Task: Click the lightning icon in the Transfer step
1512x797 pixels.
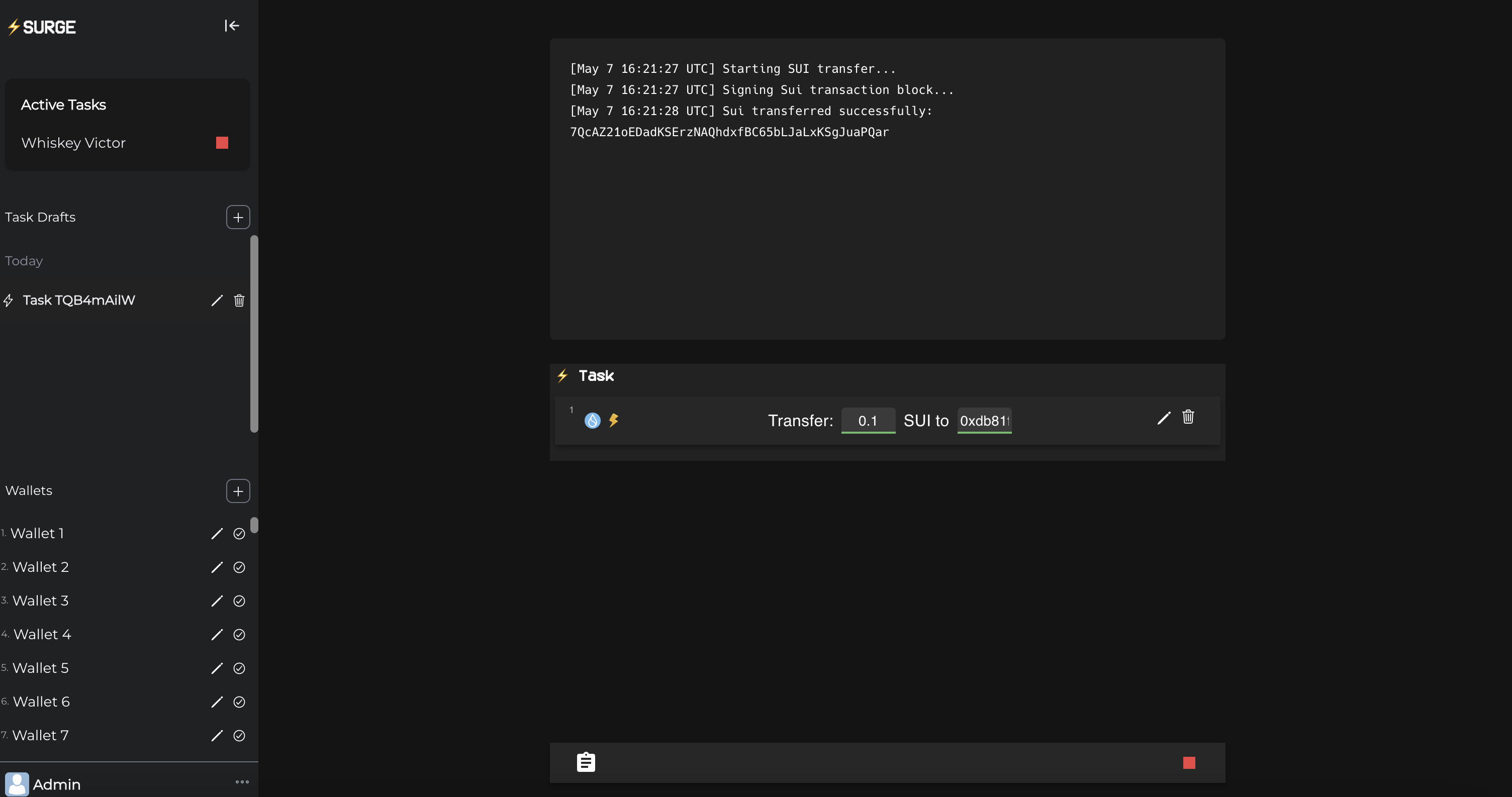Action: [614, 420]
